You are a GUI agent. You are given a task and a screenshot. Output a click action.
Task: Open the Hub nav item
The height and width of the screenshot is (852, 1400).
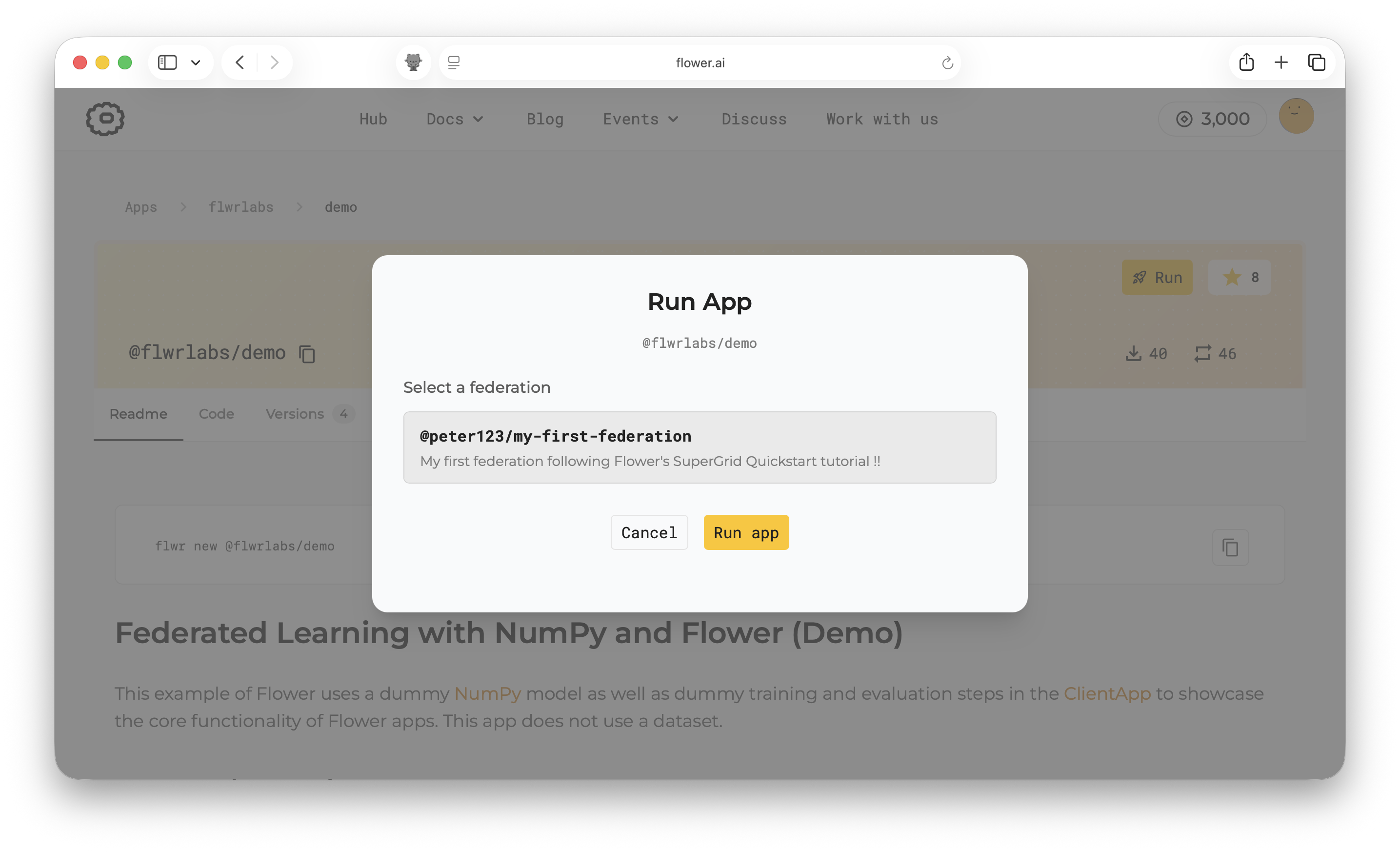coord(373,119)
